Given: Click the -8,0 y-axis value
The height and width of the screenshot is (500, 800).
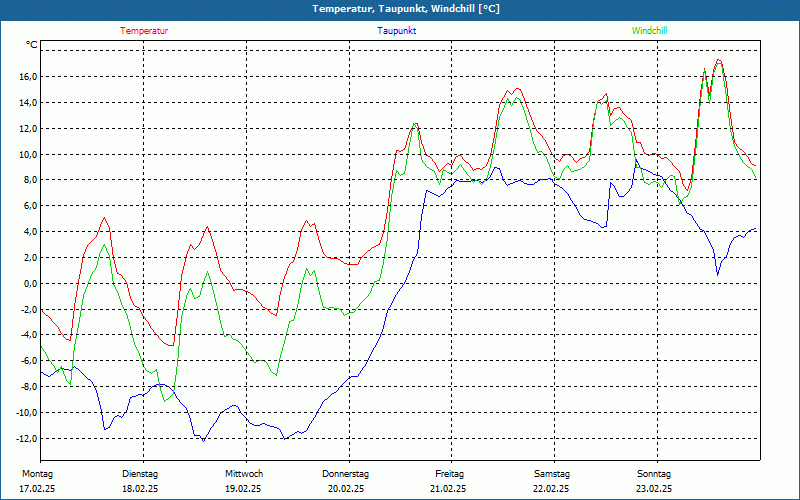Looking at the screenshot, I should tap(28, 387).
